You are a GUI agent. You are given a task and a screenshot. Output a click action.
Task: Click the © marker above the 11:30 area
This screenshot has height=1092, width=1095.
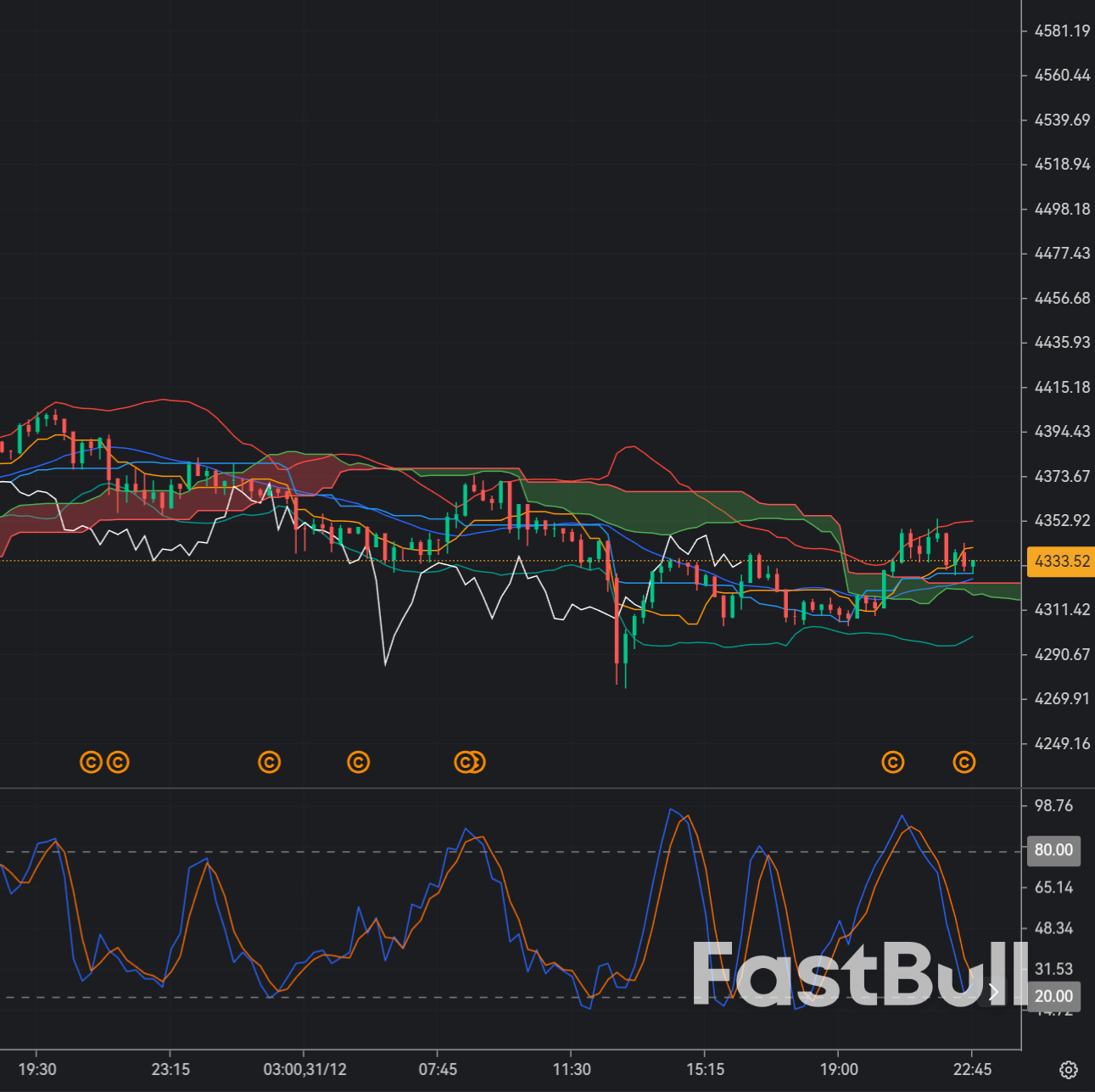pos(478,762)
